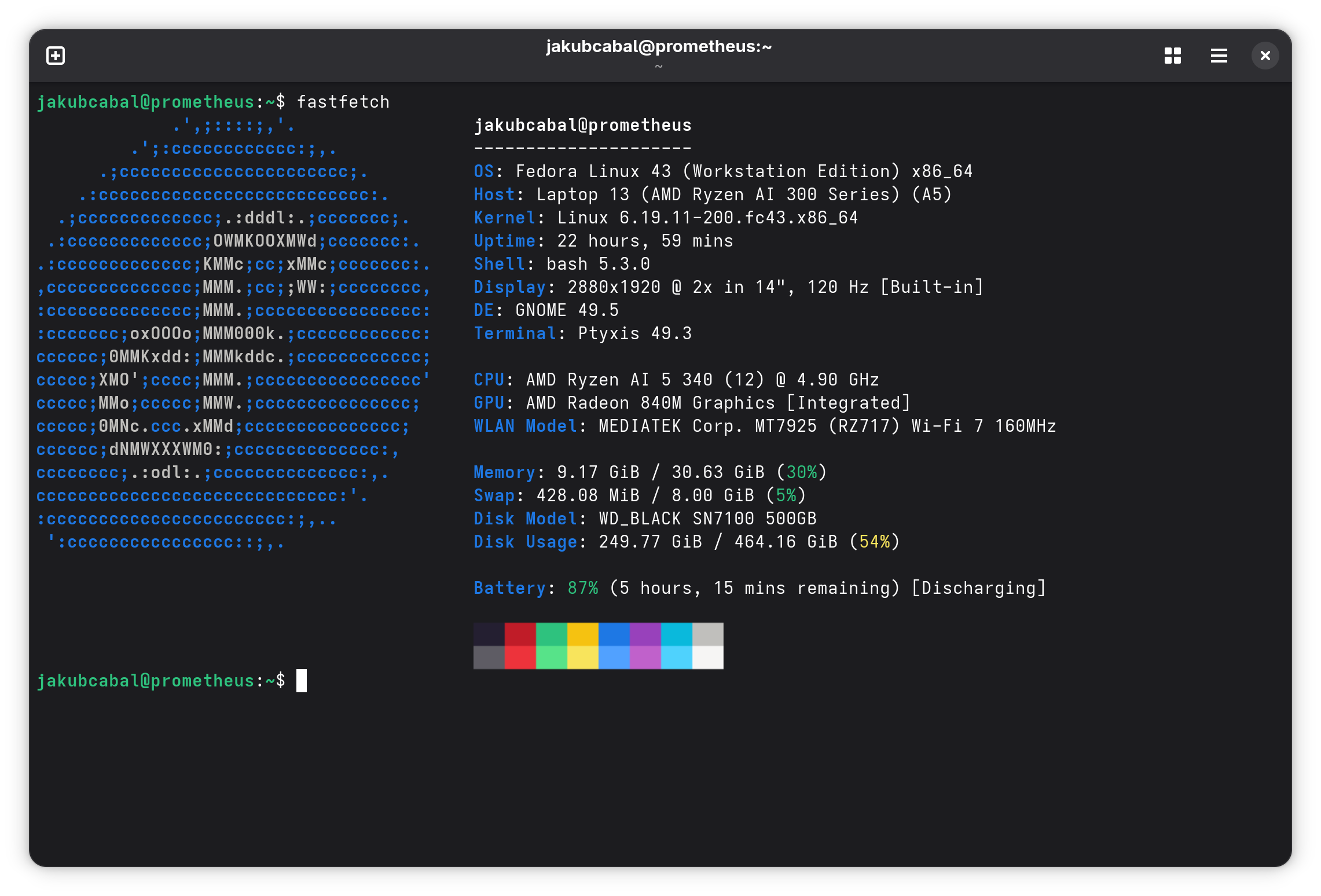This screenshot has height=896, width=1321.
Task: Click the Memory 30% usage value
Action: pyautogui.click(x=803, y=472)
